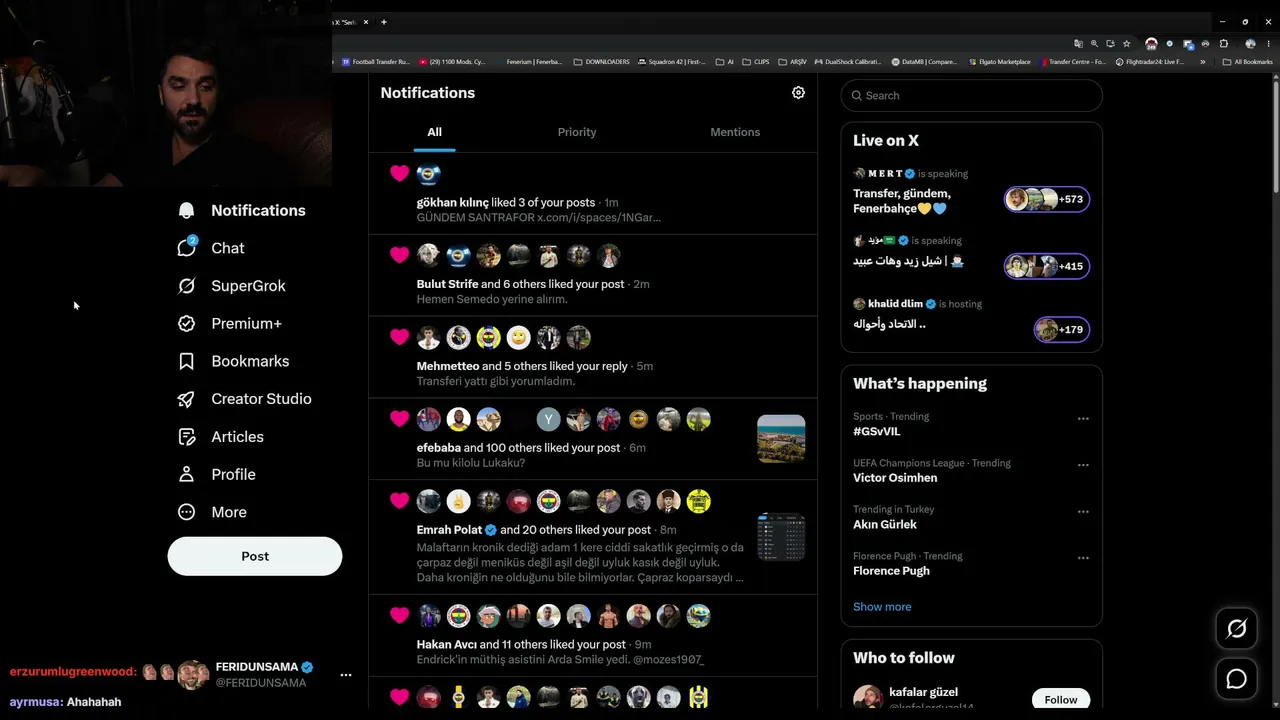Click the heart icon on gökhan kılınç notification

(399, 173)
